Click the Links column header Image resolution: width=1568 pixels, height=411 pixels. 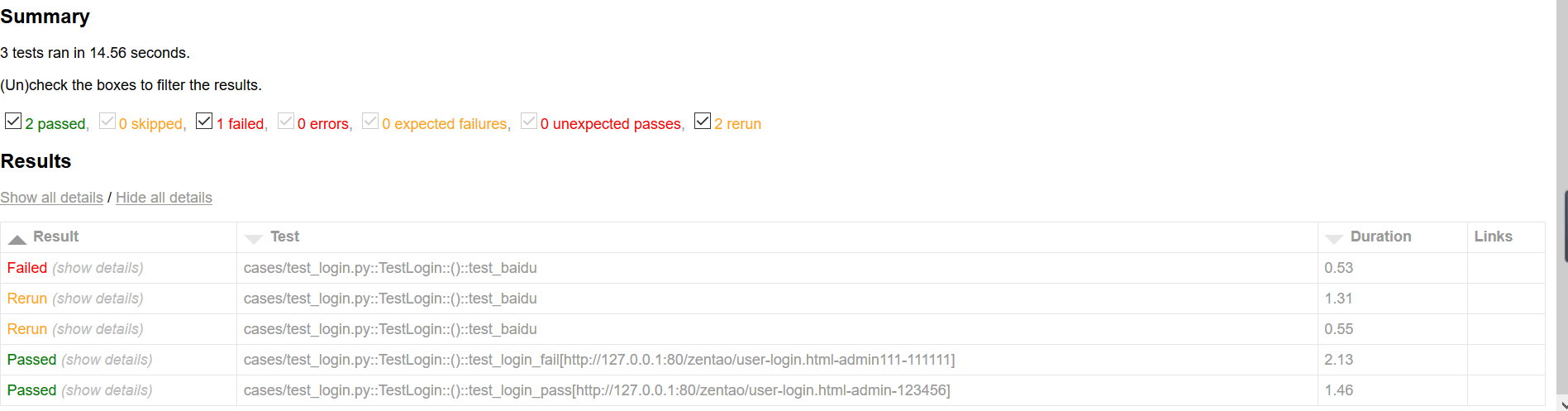(1493, 237)
